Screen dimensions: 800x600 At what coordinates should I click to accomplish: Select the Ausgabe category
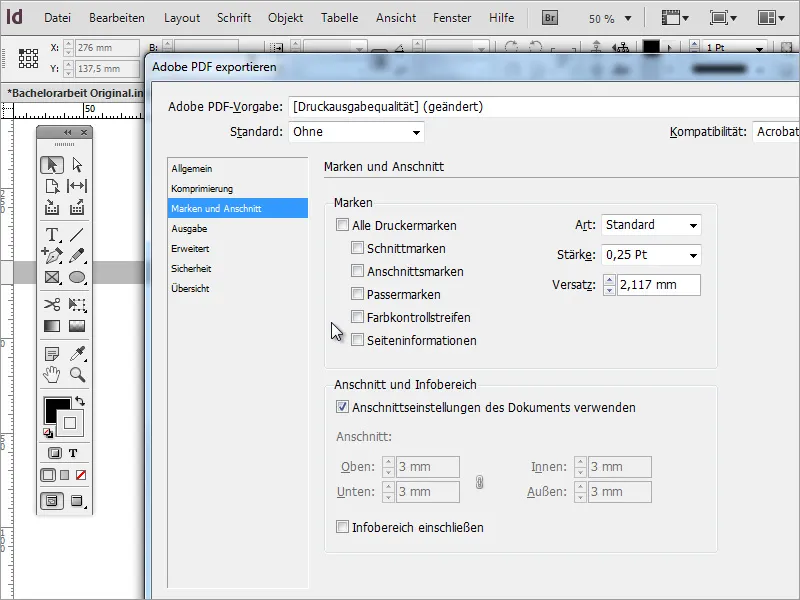pyautogui.click(x=238, y=228)
